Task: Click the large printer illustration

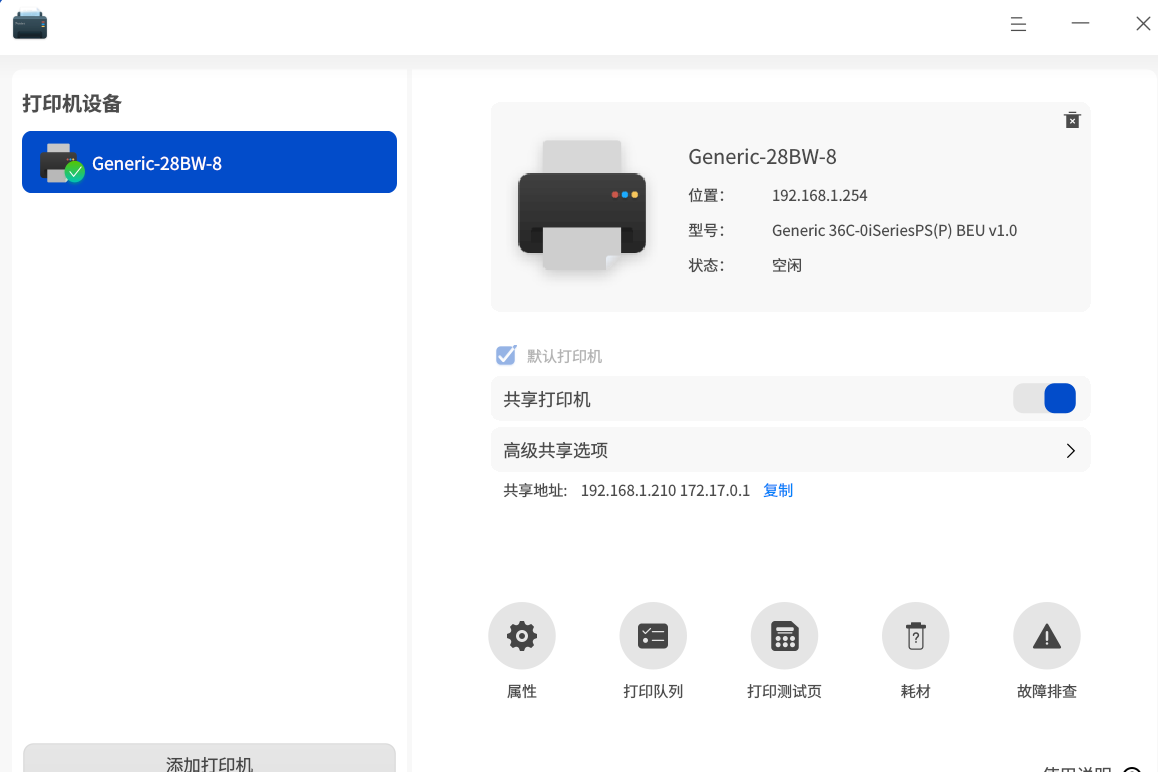Action: [582, 205]
